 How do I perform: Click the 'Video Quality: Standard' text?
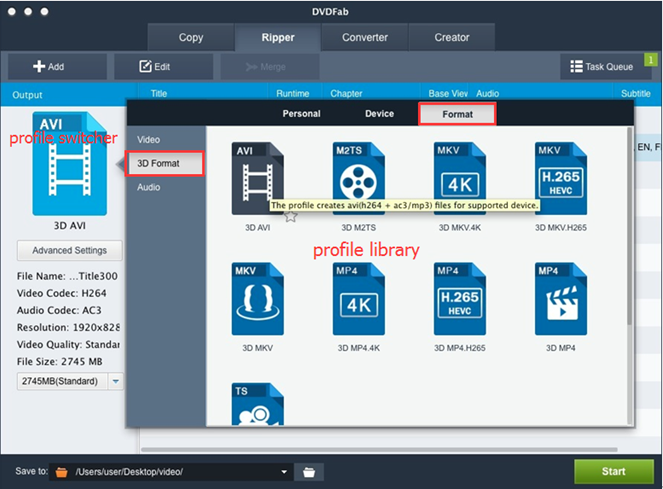(x=68, y=344)
